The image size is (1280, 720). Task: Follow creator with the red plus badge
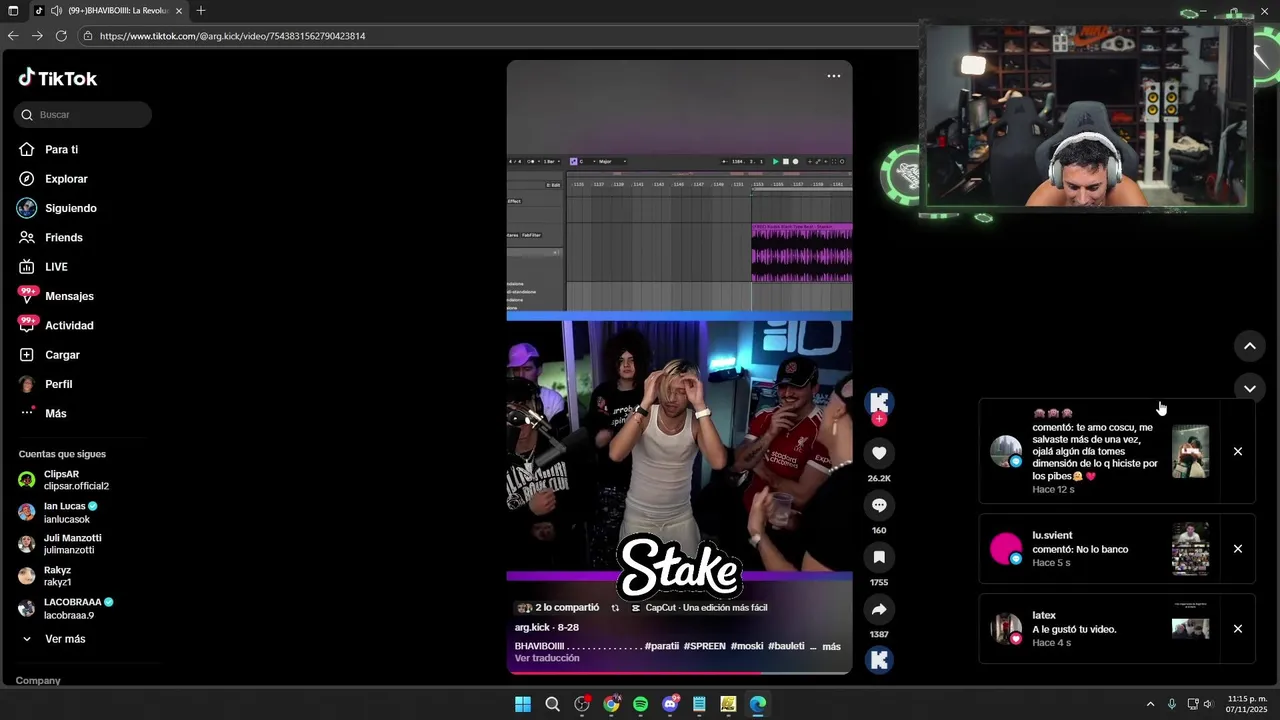[x=879, y=419]
